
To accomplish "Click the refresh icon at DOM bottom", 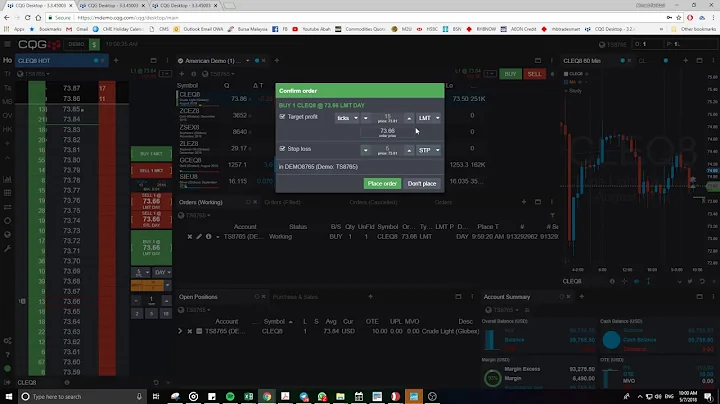I will (x=156, y=382).
